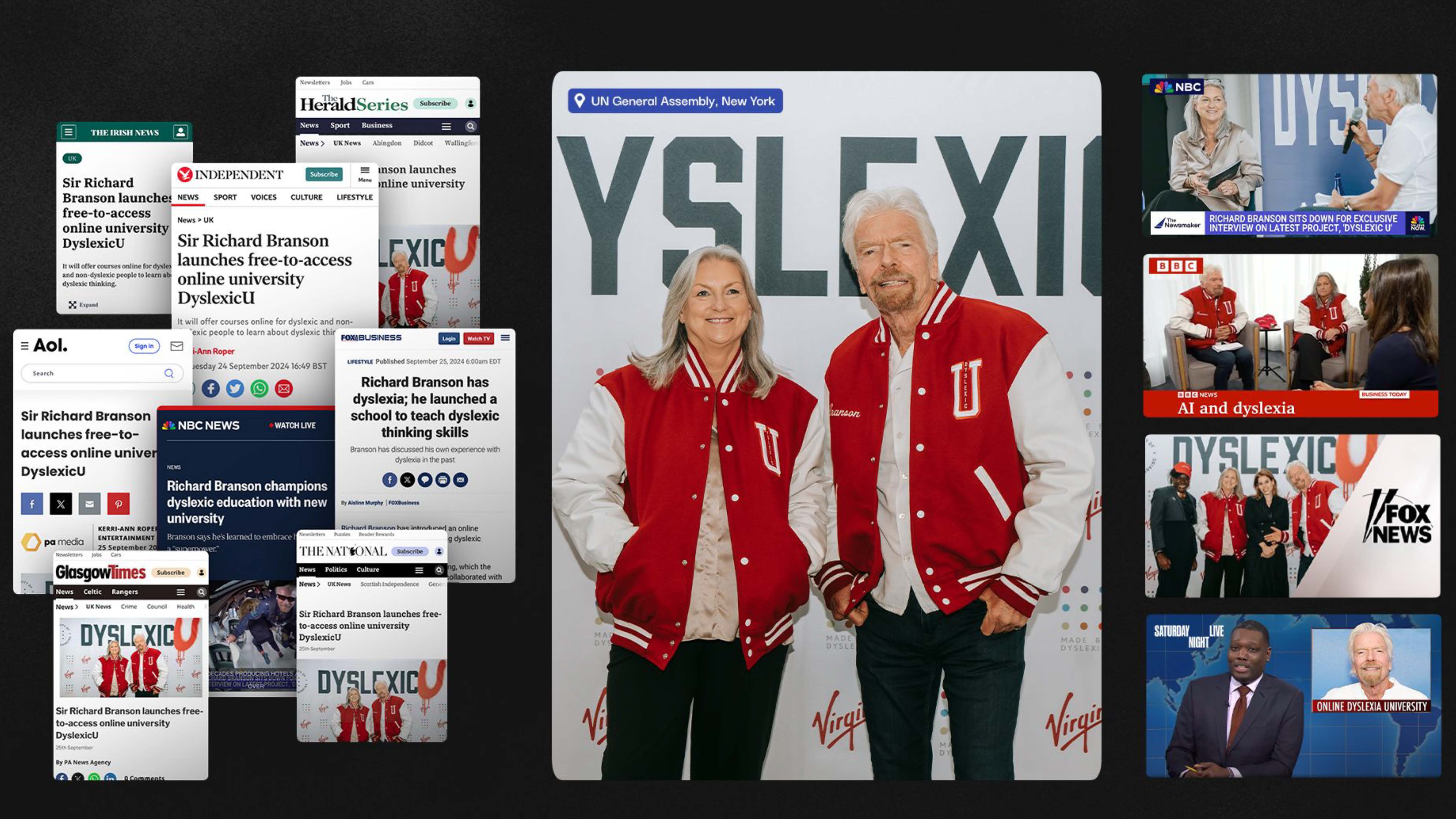Click the Irish News profile icon
Screen dimensions: 1456x819
(180, 132)
